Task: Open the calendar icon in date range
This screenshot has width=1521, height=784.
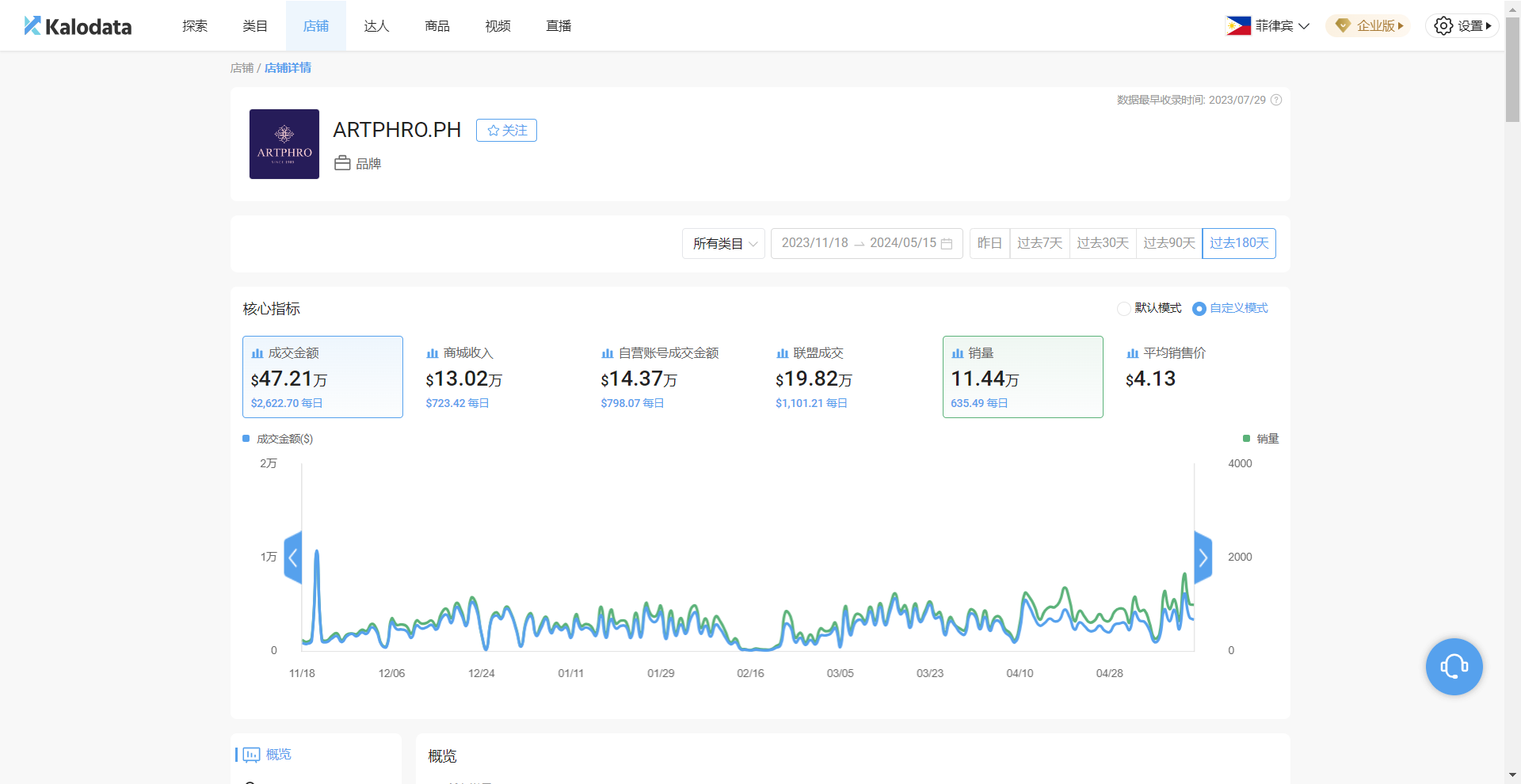Action: point(947,244)
